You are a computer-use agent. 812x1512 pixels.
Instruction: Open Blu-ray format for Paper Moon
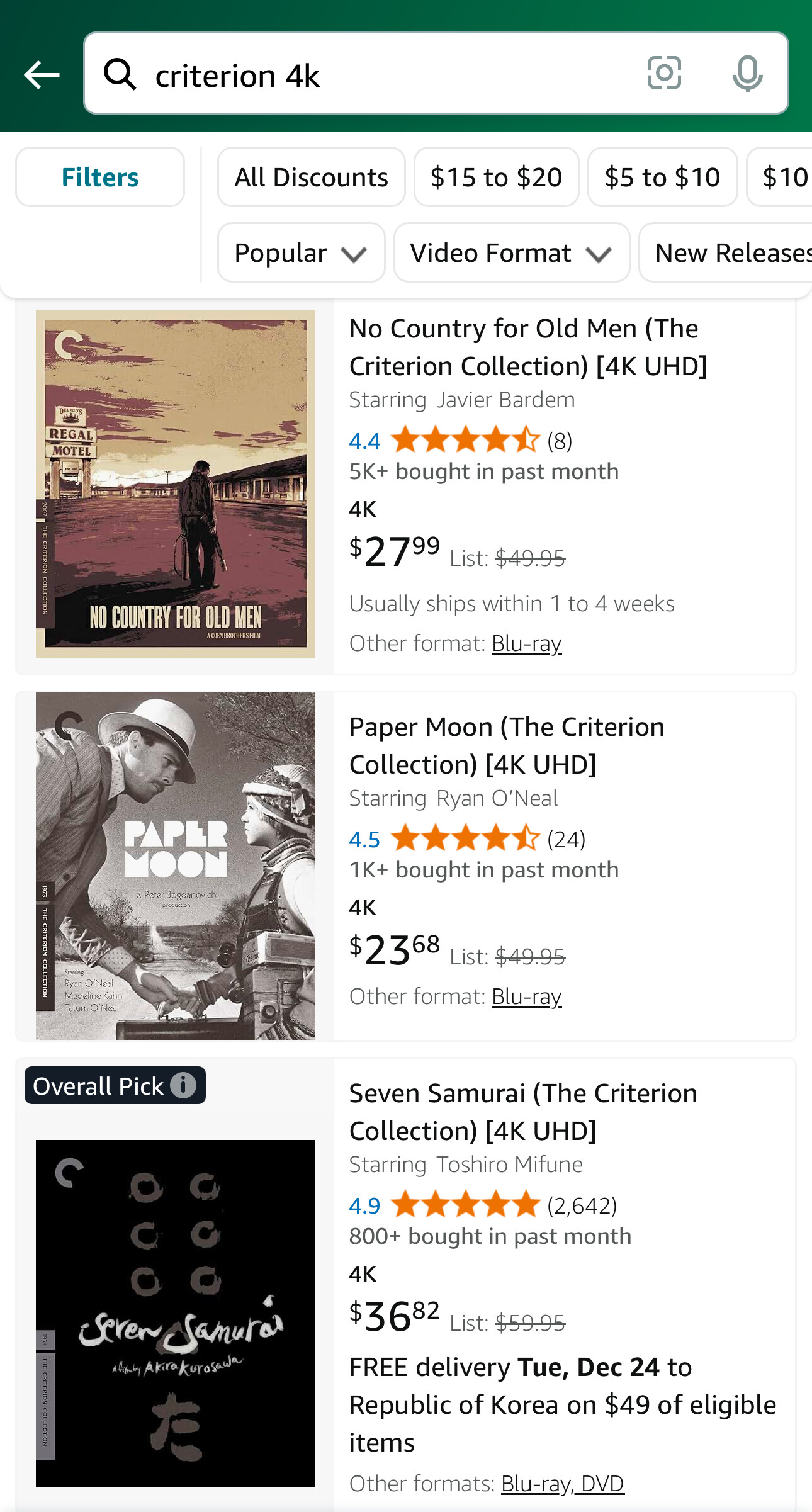526,996
